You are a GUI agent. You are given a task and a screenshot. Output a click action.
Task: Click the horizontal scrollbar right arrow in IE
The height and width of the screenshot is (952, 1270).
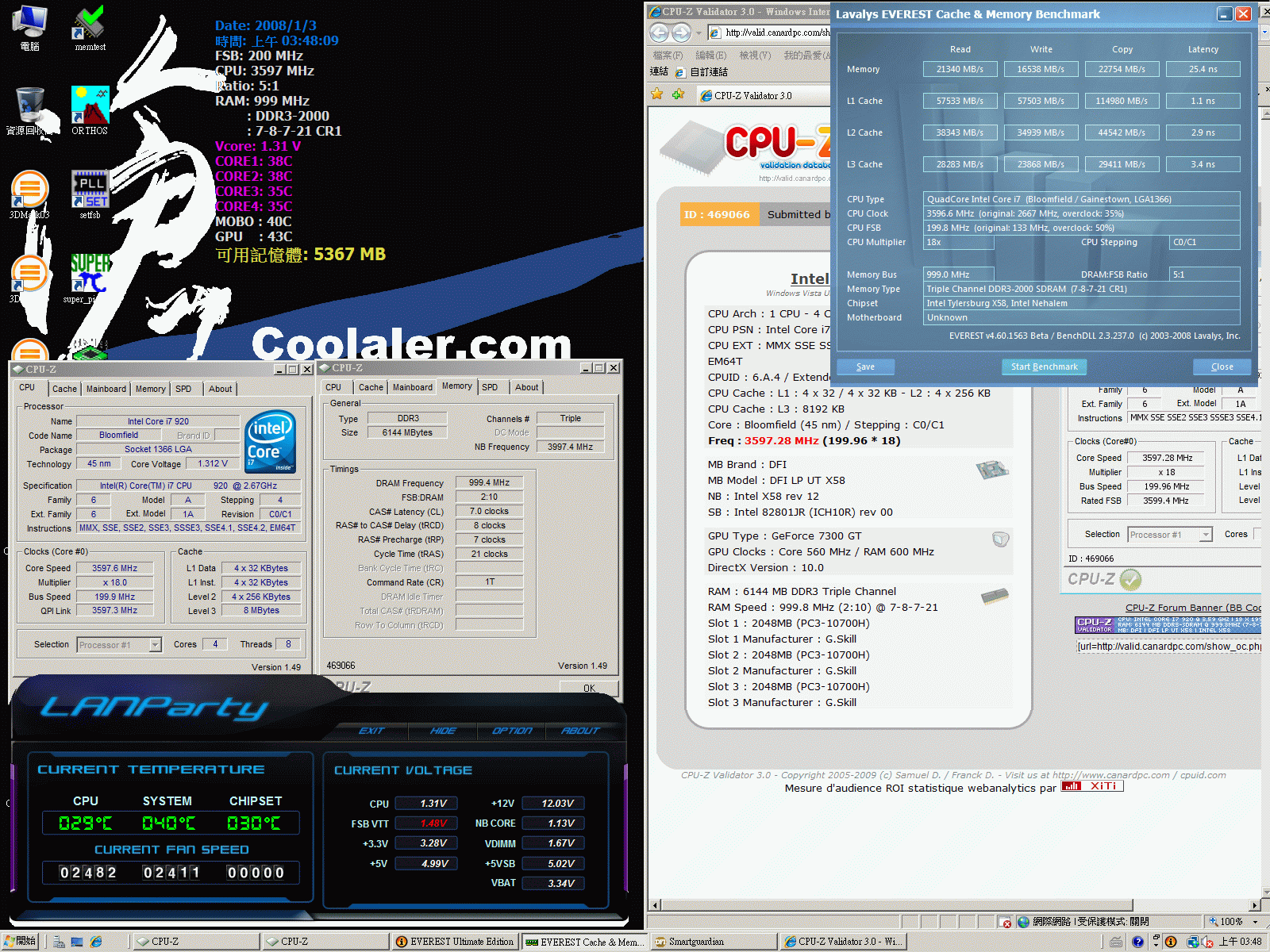point(1255,905)
